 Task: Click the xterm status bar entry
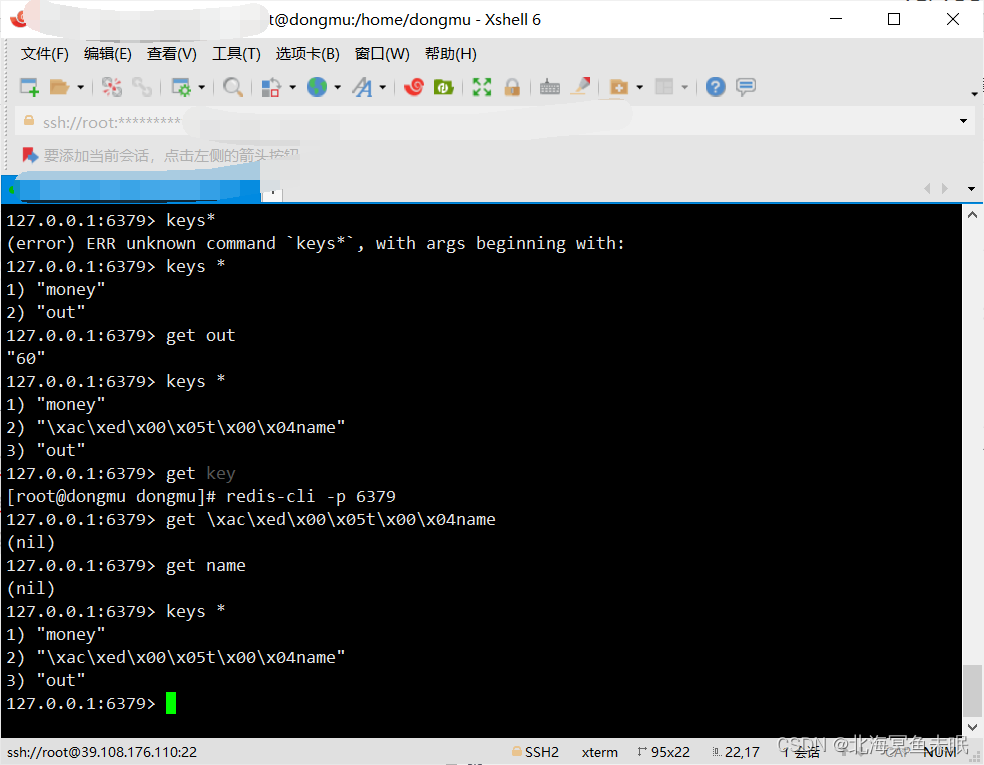pos(599,752)
